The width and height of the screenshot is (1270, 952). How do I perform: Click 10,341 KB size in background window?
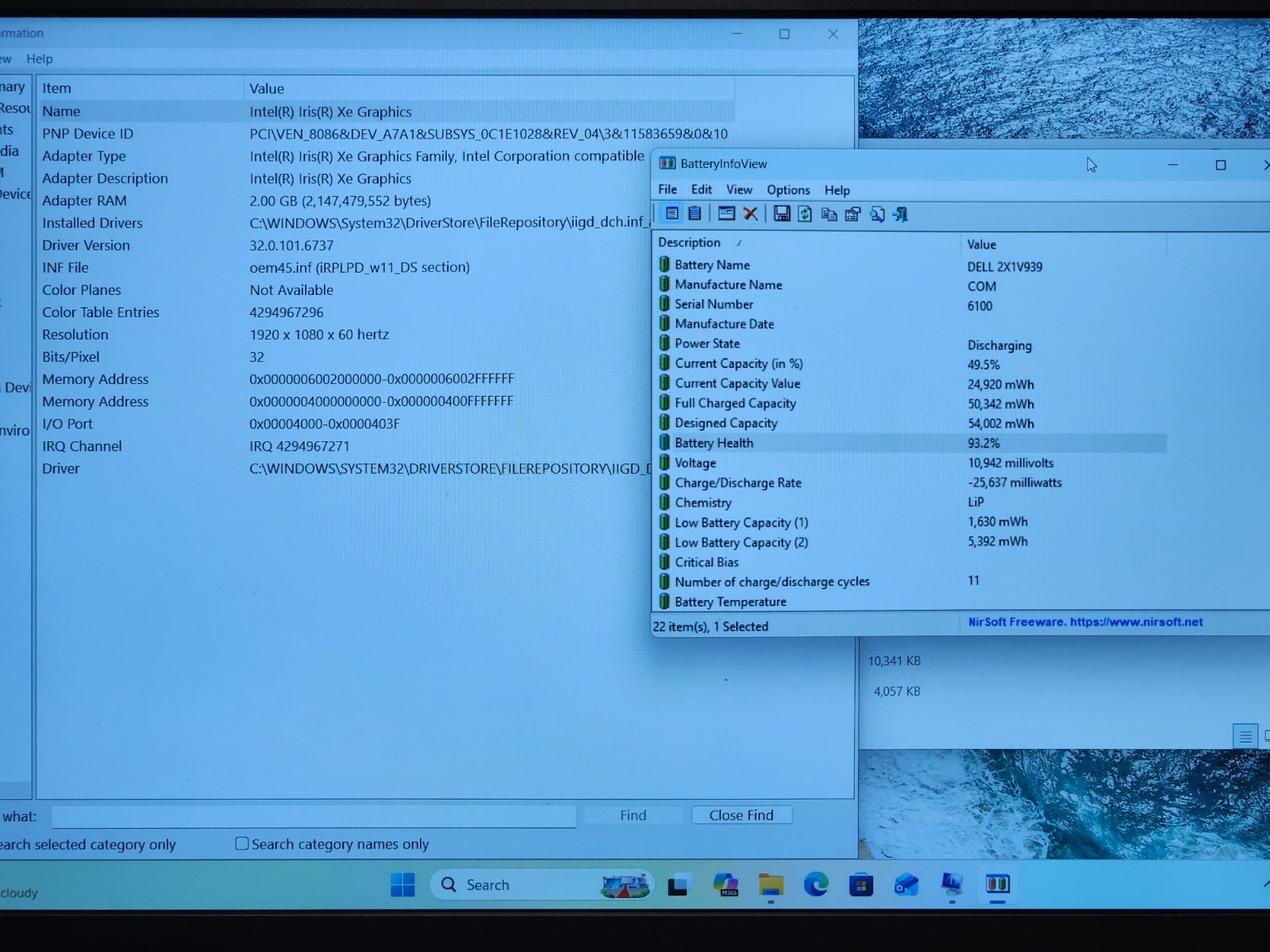[x=895, y=661]
